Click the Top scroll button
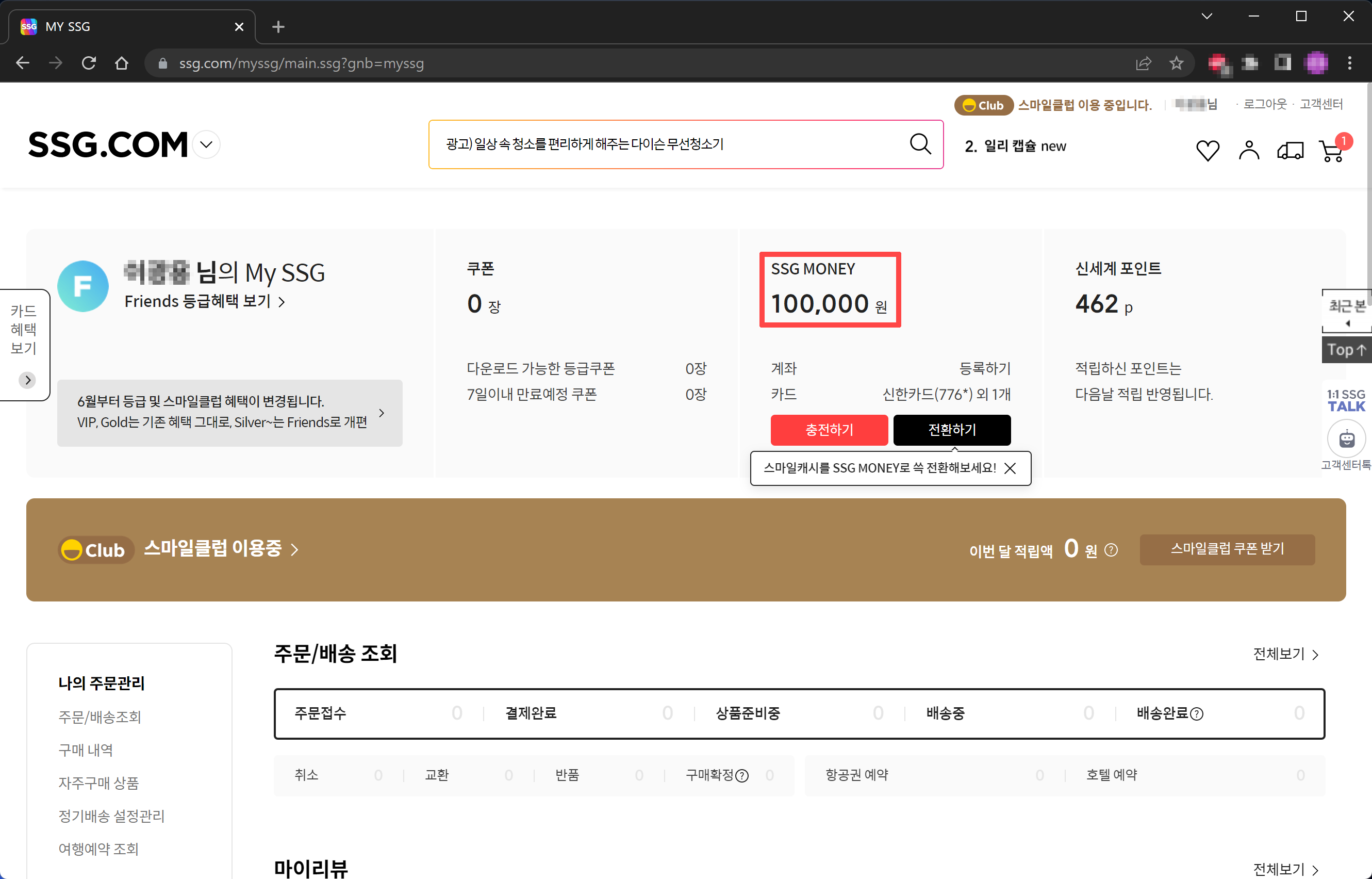 point(1346,349)
